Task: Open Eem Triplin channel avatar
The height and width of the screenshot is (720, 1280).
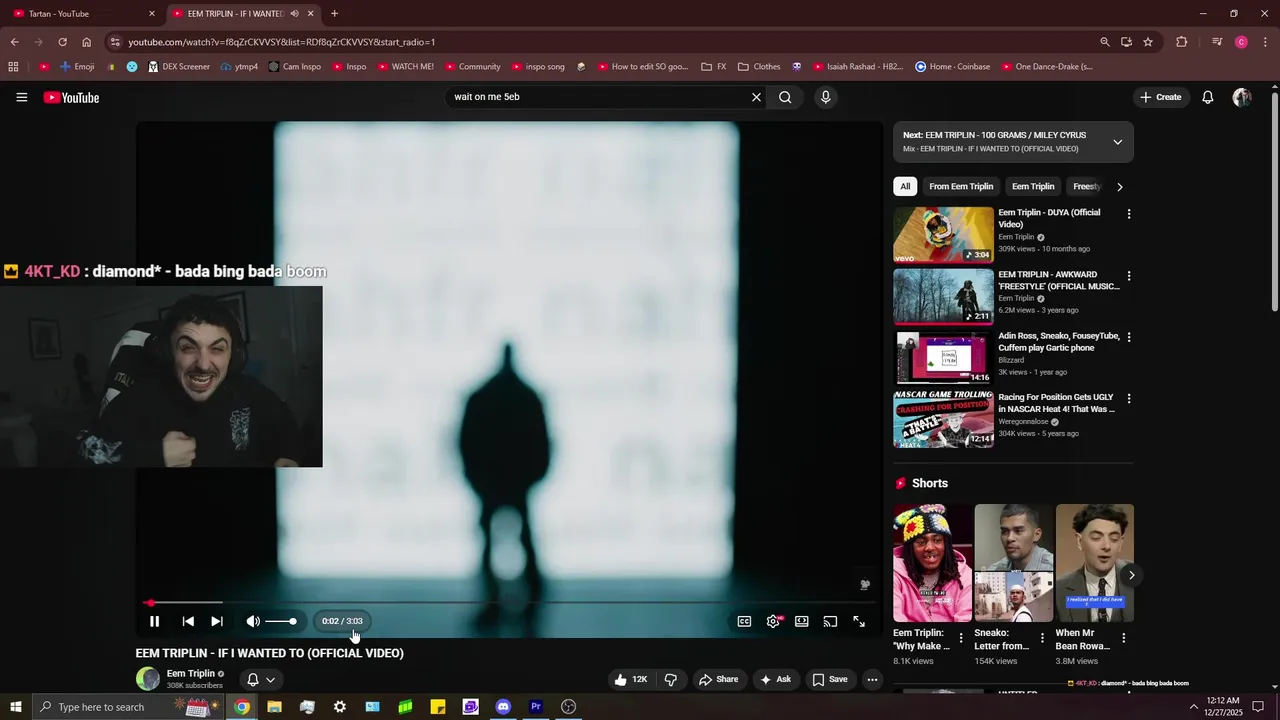Action: point(148,679)
